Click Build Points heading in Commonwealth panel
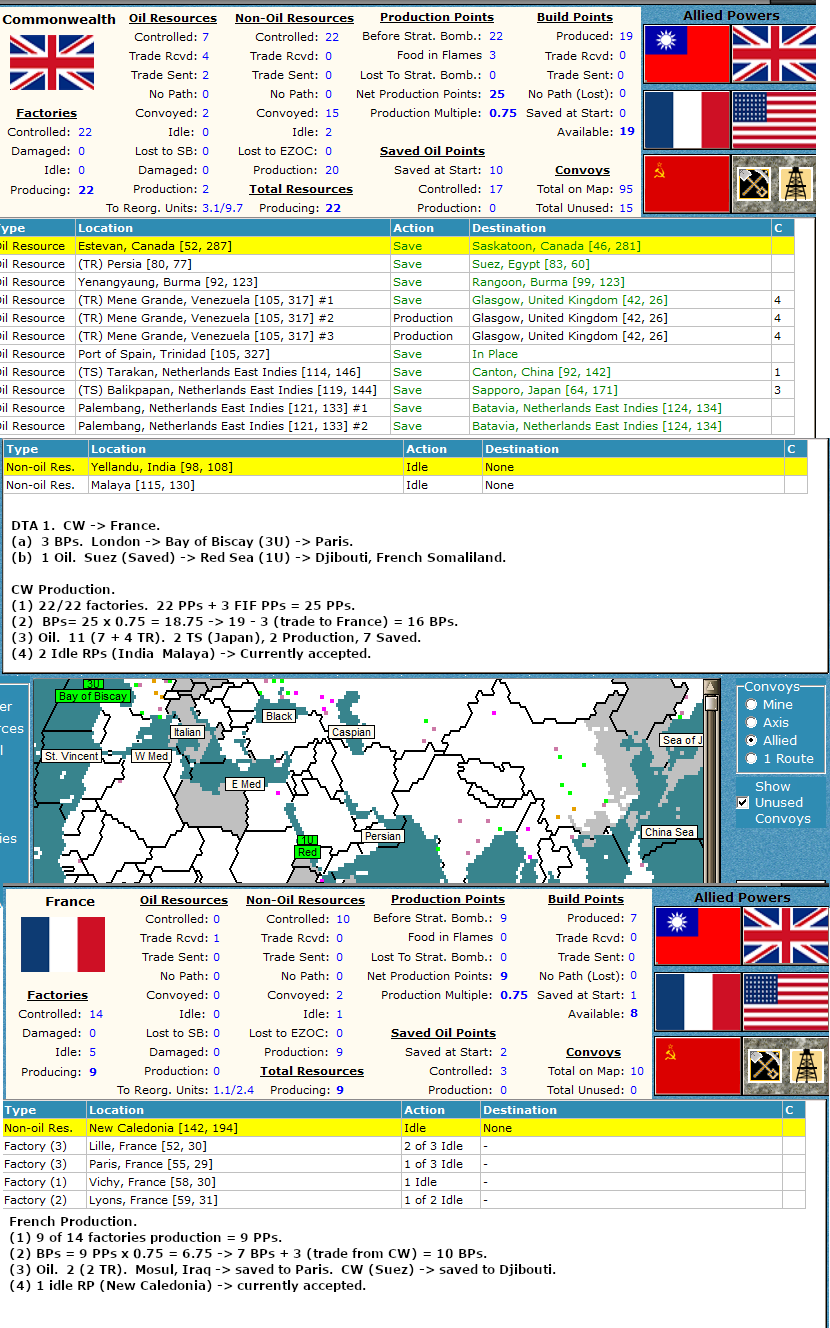Image resolution: width=830 pixels, height=1328 pixels. click(575, 17)
